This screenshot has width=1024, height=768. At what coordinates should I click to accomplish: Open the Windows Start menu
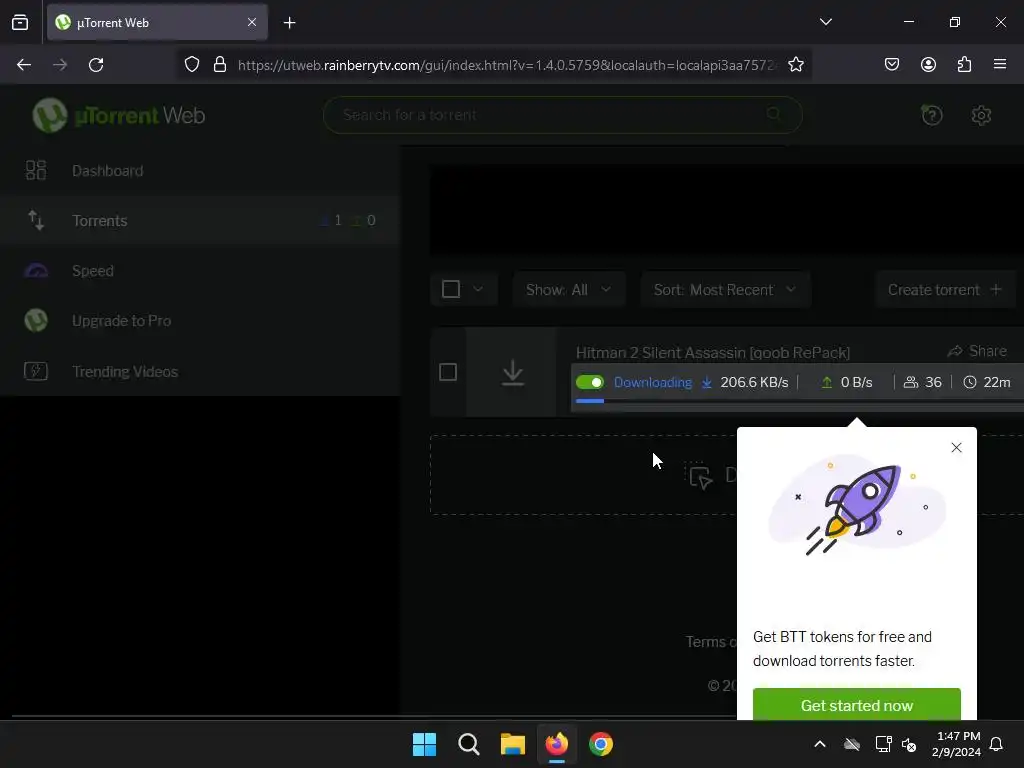(x=424, y=744)
